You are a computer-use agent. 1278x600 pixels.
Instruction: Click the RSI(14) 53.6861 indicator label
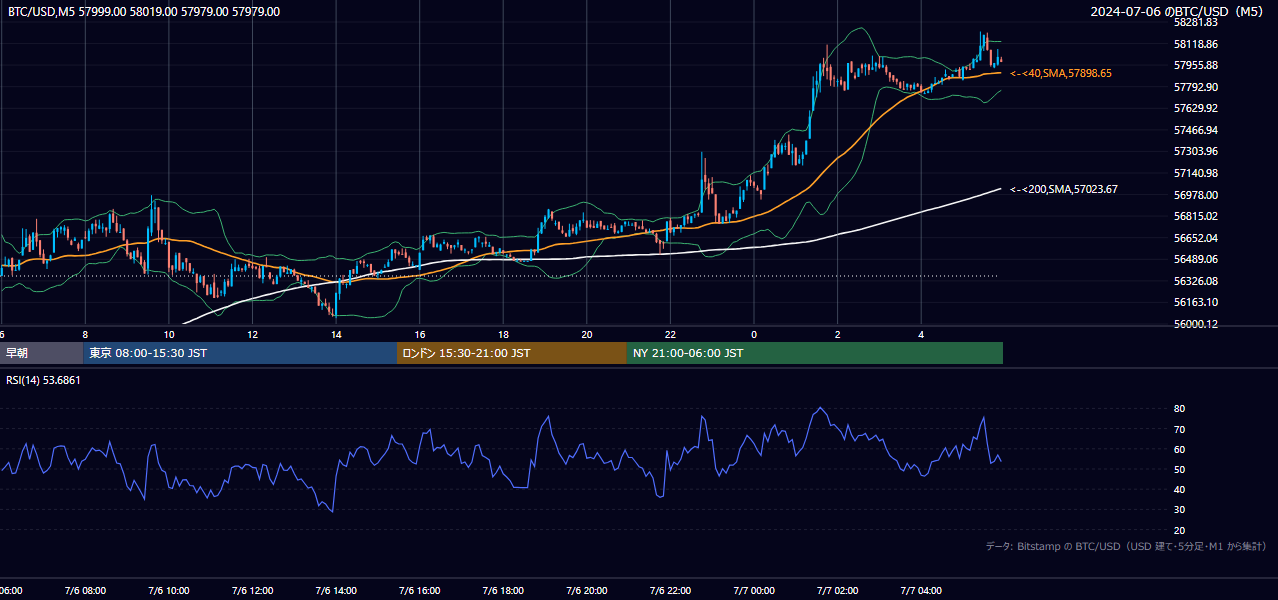tap(44, 380)
